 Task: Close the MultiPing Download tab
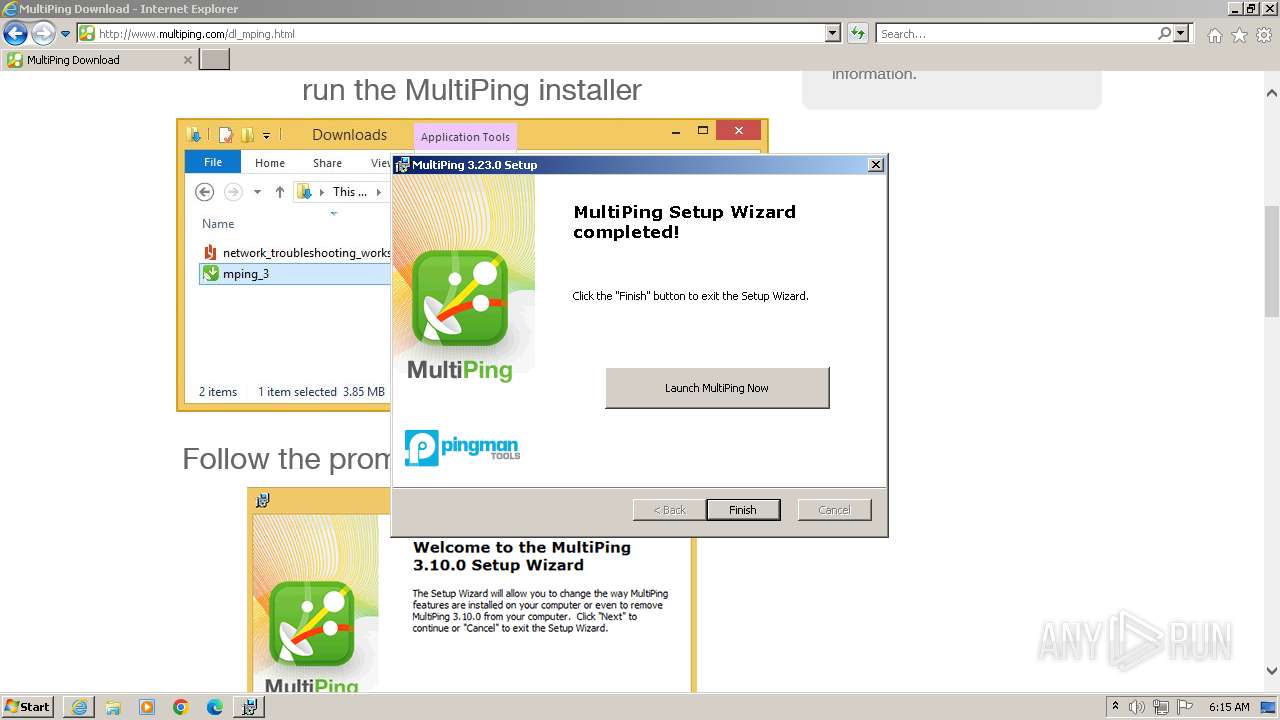point(187,60)
